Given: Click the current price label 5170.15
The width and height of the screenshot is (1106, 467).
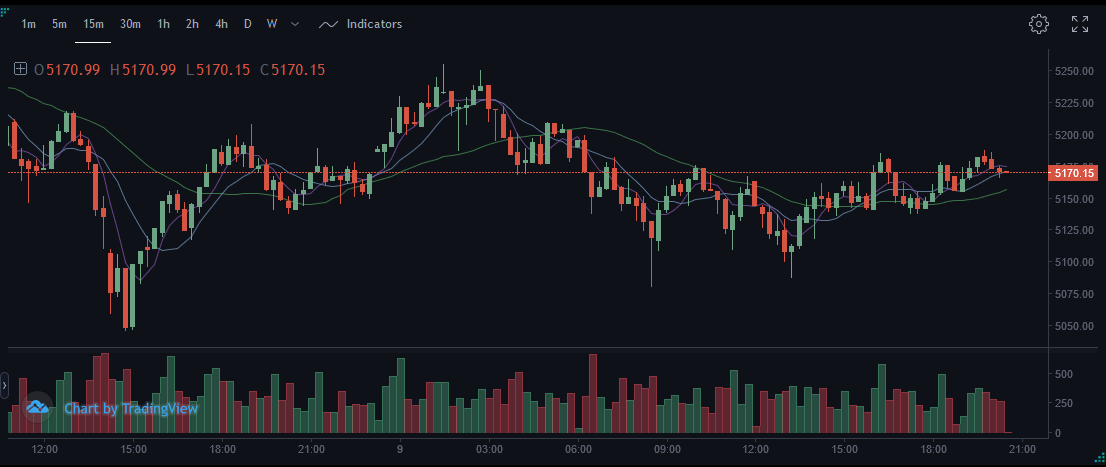Looking at the screenshot, I should click(1073, 173).
